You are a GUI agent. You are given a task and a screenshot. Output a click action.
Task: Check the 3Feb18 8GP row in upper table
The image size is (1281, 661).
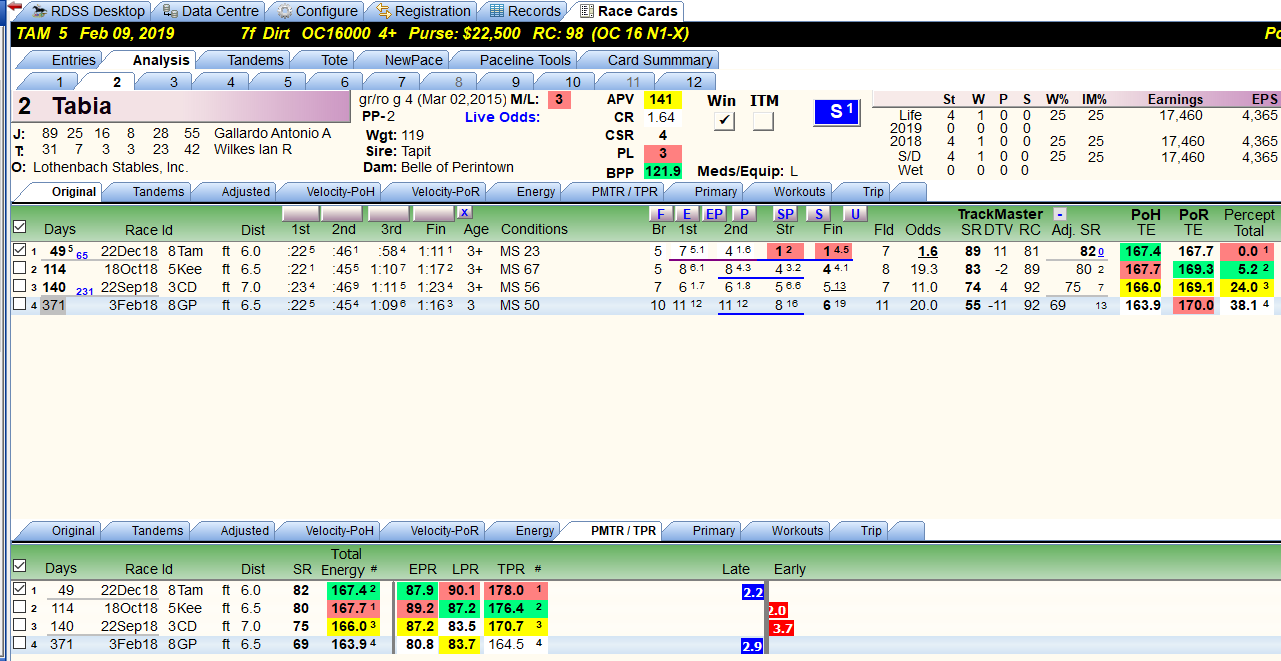20,304
